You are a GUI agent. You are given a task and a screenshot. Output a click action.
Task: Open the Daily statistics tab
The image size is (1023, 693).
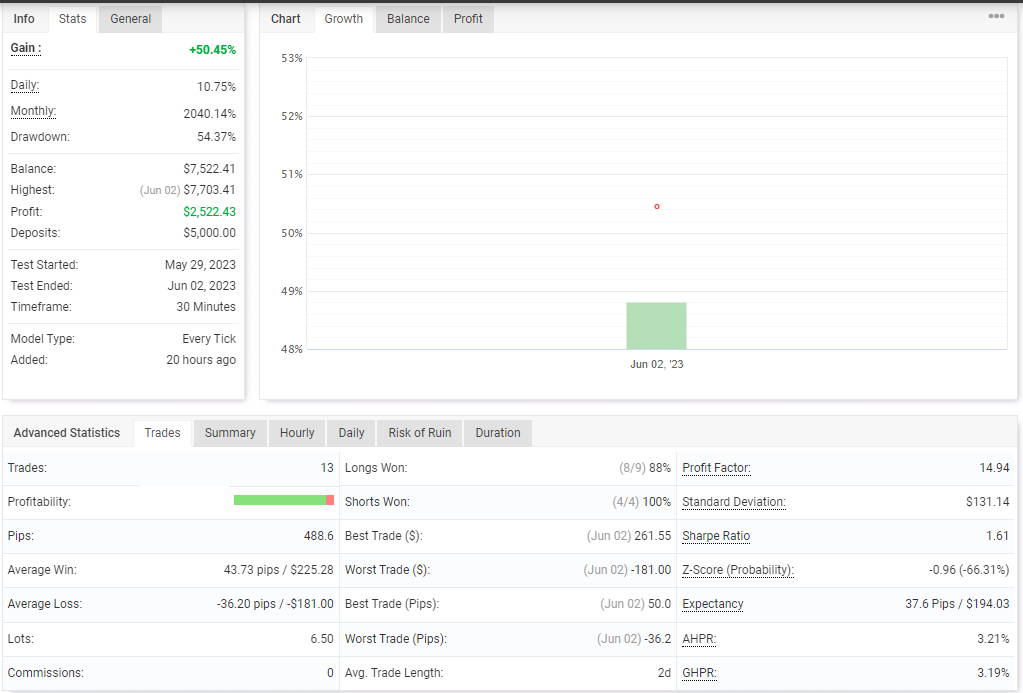point(351,433)
